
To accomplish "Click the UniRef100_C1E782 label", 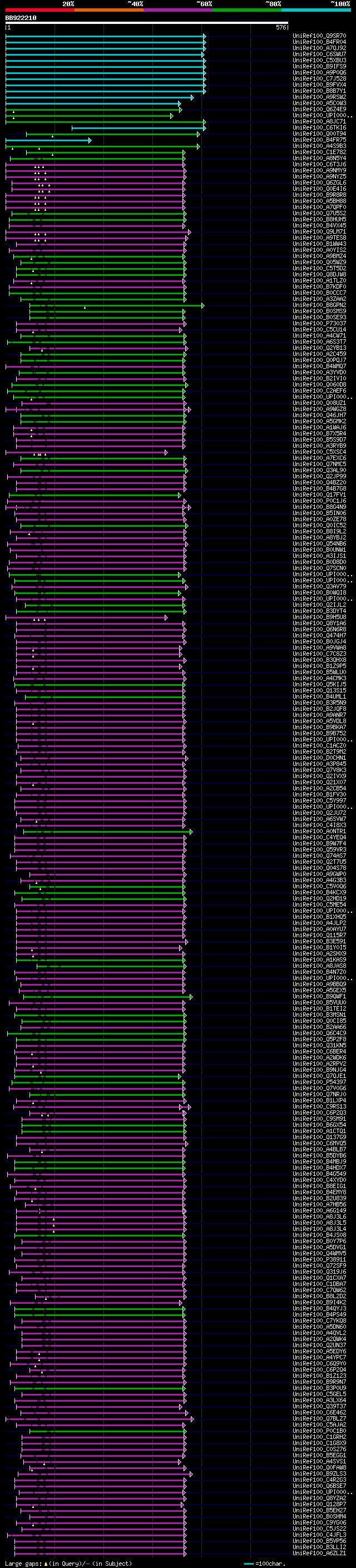I will coord(319,152).
